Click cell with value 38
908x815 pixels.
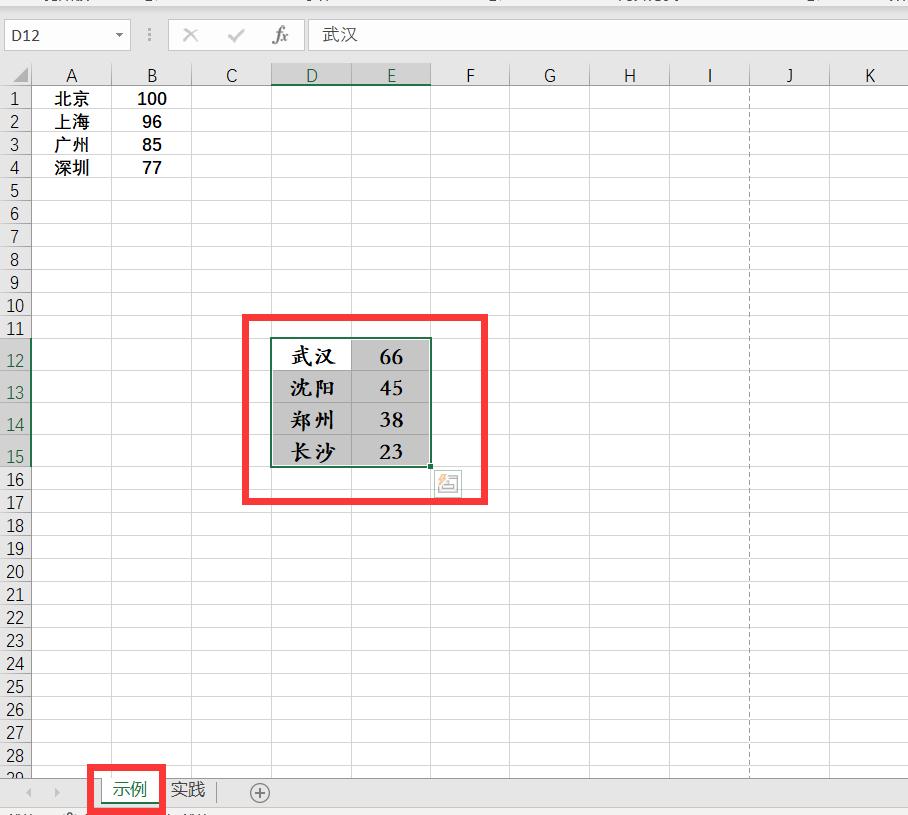click(391, 419)
